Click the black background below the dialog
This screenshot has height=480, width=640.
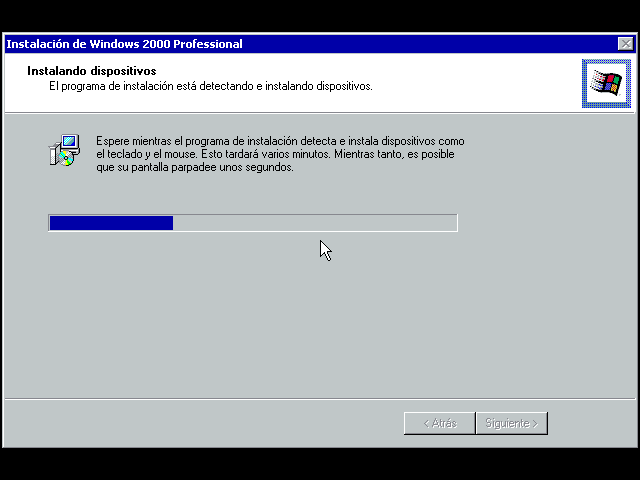tap(320, 464)
